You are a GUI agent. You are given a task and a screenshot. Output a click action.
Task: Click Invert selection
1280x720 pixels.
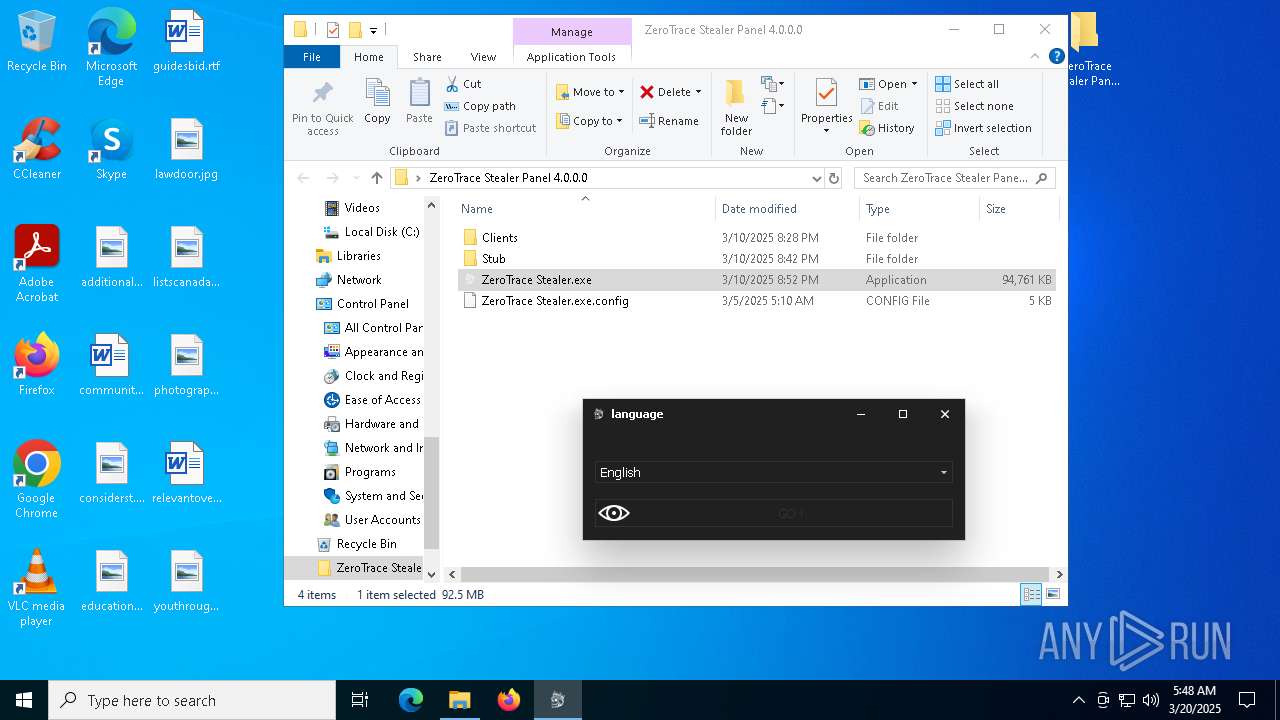pos(983,128)
